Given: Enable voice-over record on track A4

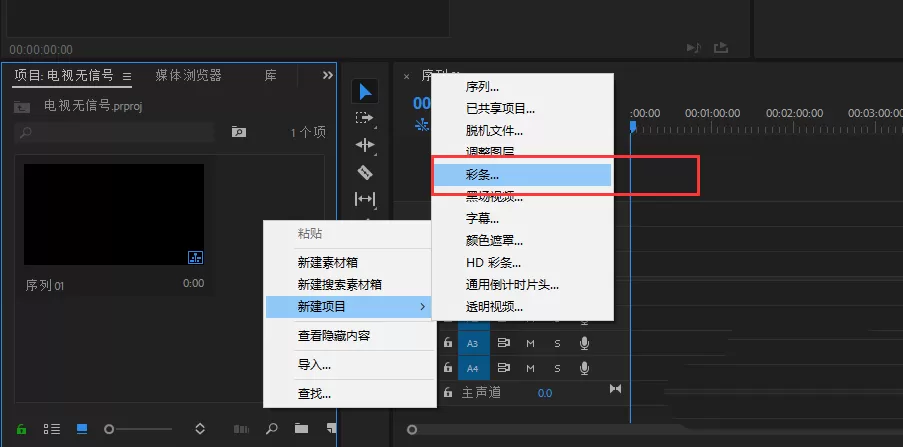Looking at the screenshot, I should (585, 368).
